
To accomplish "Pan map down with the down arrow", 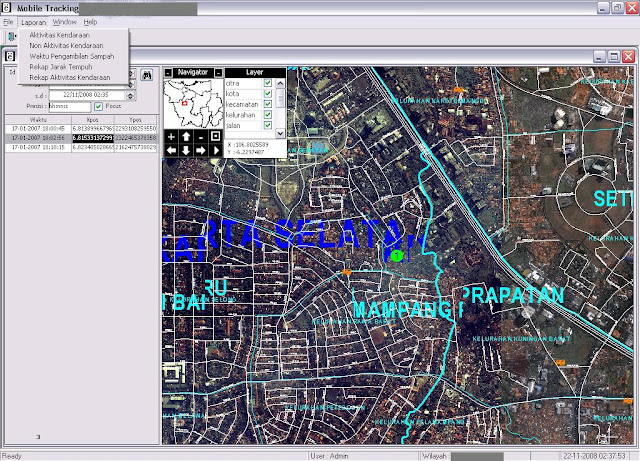I will [x=185, y=150].
